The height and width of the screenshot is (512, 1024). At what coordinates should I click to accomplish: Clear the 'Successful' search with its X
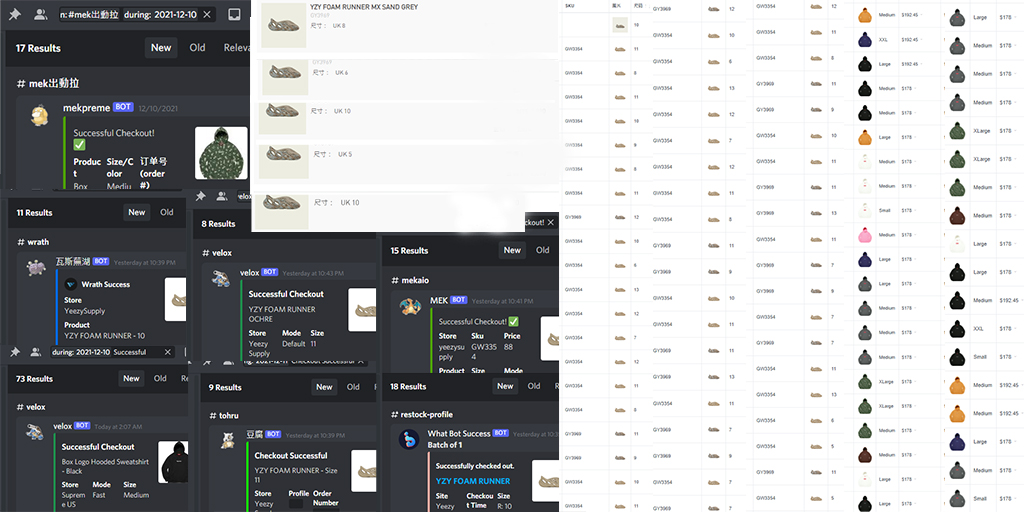coord(168,352)
